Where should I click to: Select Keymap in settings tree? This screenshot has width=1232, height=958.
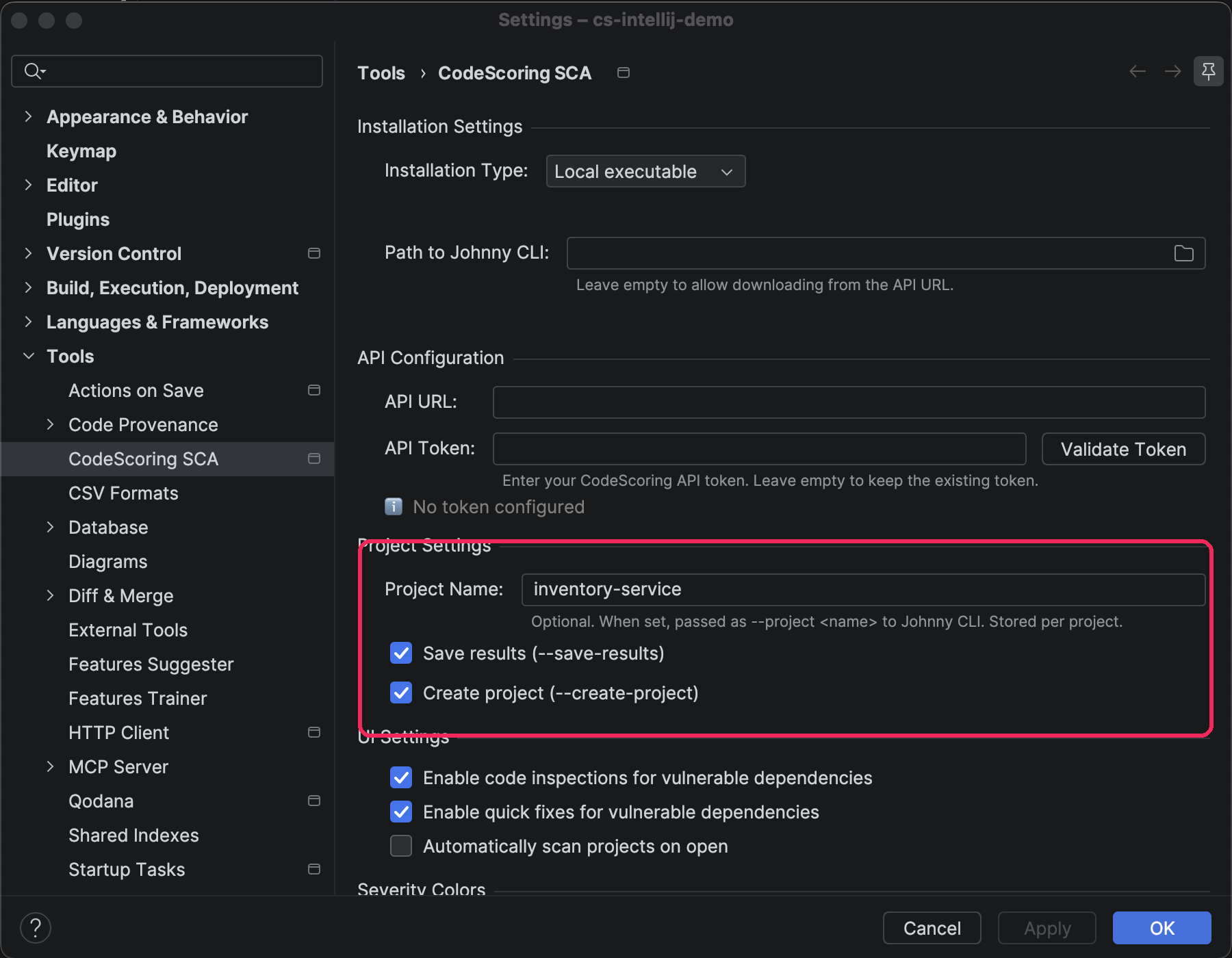pos(81,151)
